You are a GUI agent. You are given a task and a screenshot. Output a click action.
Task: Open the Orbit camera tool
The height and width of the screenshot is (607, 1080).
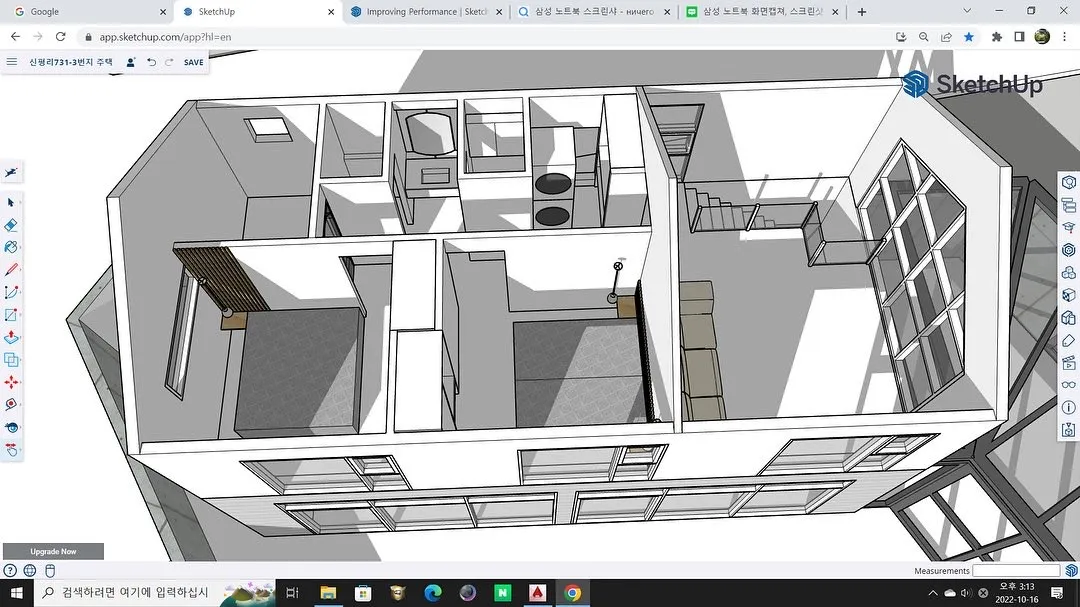[x=12, y=427]
